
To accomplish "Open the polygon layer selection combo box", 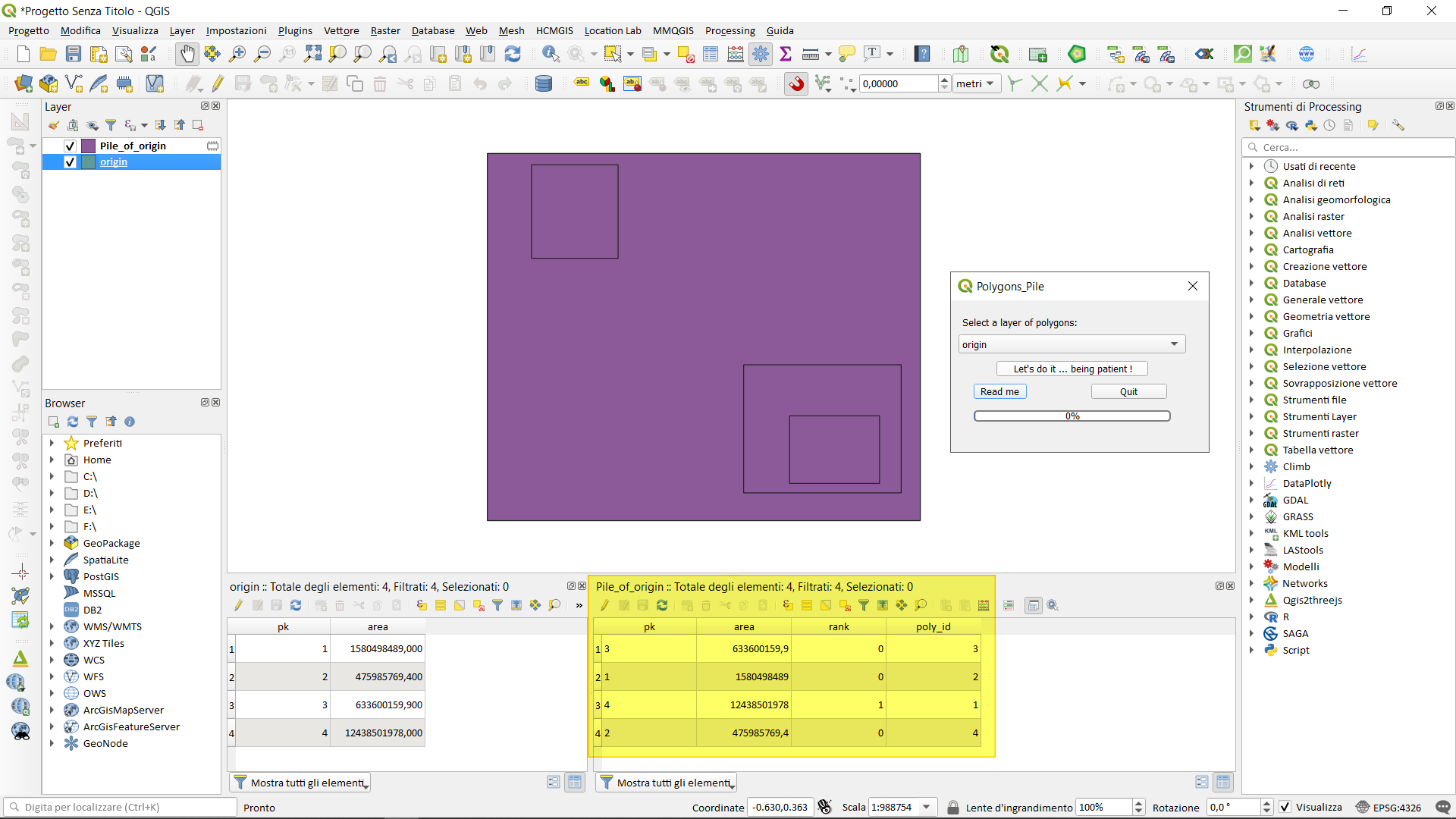I will [x=1072, y=344].
